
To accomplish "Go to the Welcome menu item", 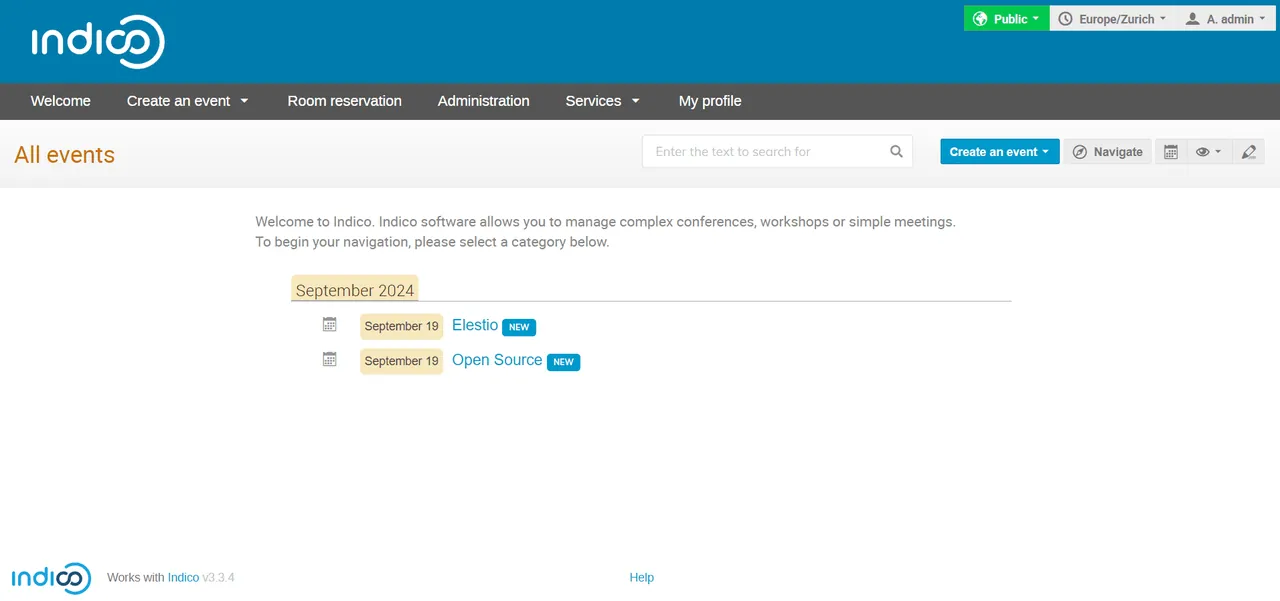I will click(61, 101).
